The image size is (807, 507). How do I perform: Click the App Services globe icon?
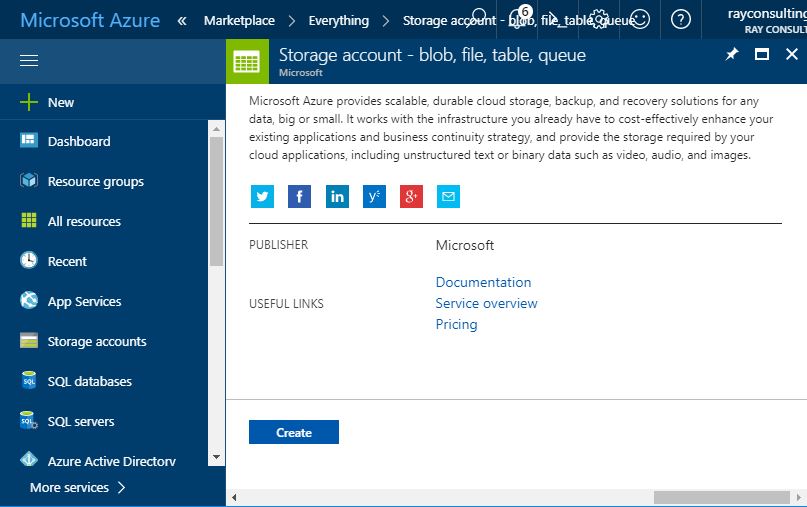29,300
